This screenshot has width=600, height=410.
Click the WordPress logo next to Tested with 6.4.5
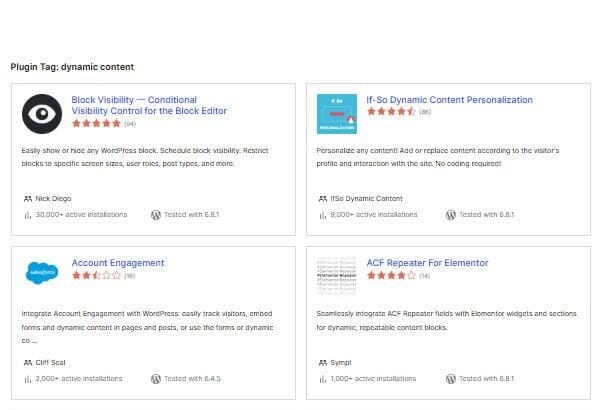(156, 378)
